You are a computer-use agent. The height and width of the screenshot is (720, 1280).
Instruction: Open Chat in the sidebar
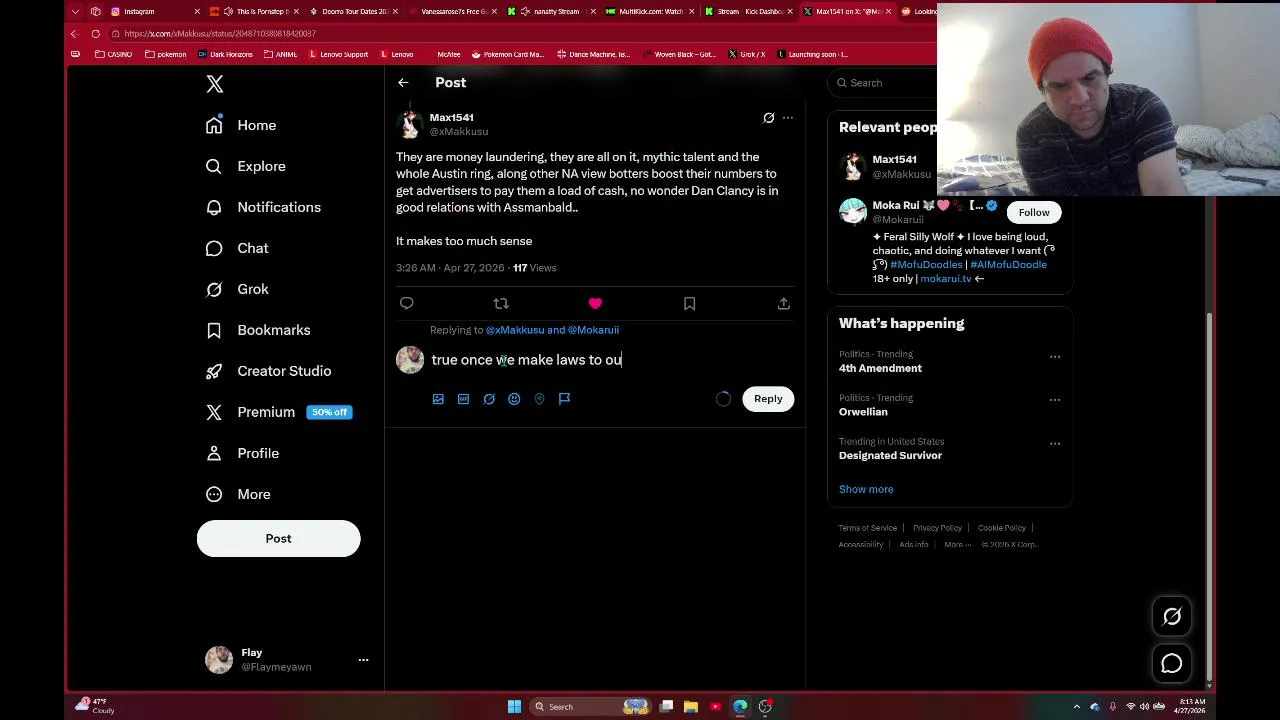[237, 248]
